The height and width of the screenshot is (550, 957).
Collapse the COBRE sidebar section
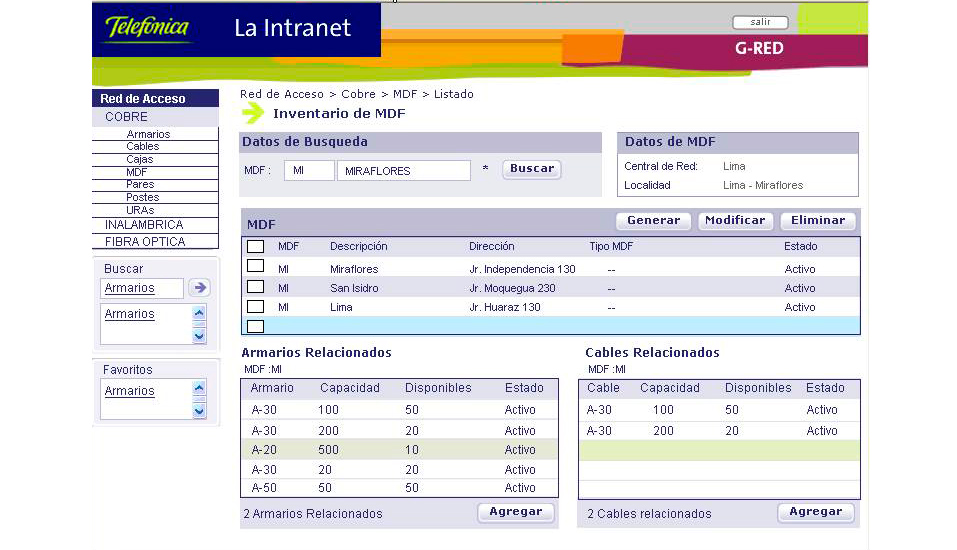pos(126,117)
